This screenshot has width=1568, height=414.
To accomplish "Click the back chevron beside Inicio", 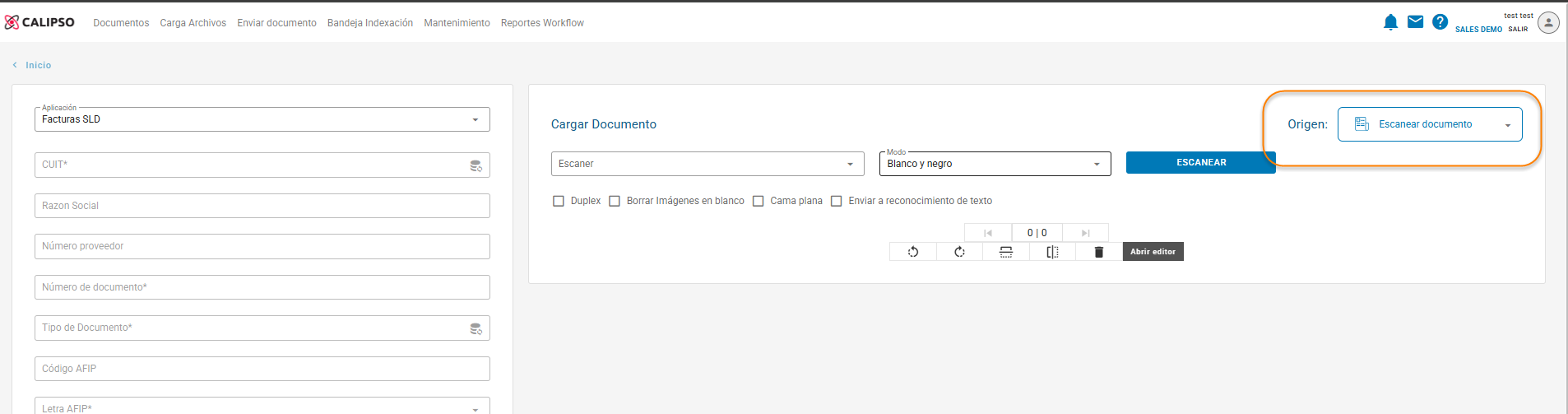I will [x=15, y=65].
